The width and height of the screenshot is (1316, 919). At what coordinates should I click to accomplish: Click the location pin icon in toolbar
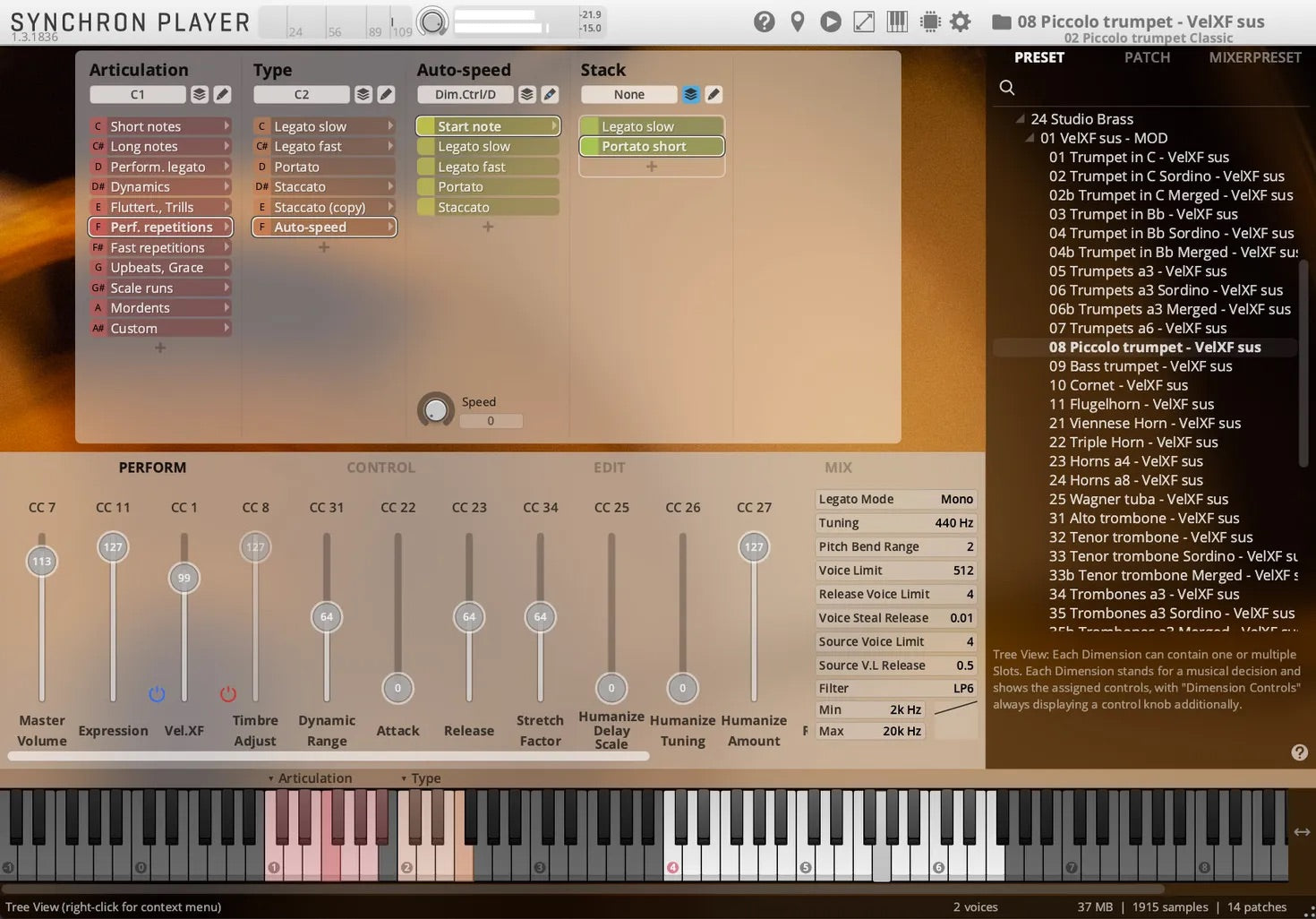click(797, 21)
